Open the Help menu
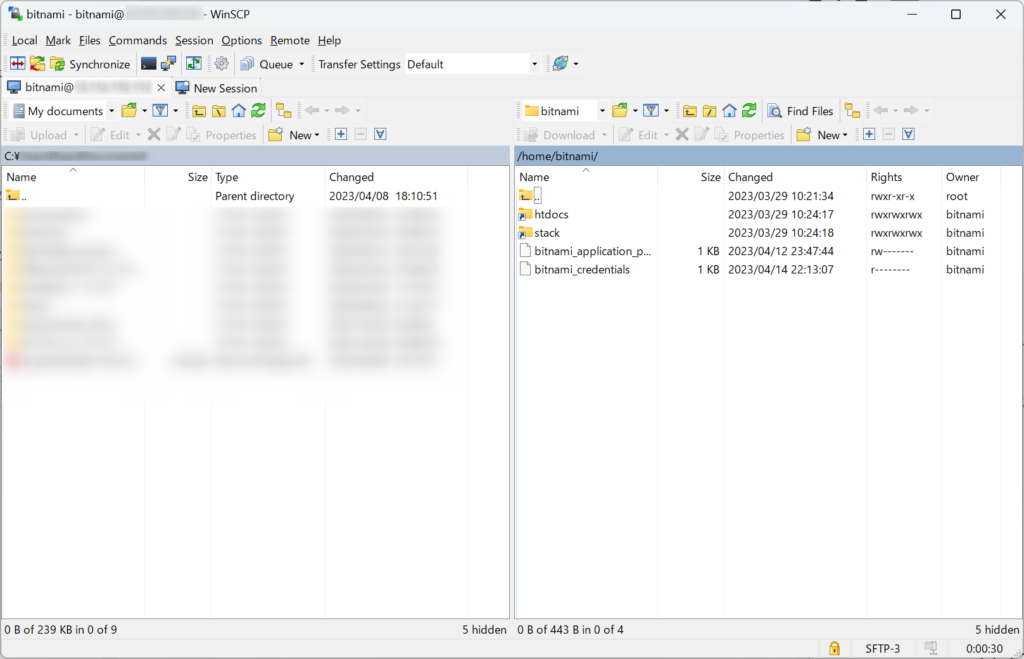 (329, 40)
